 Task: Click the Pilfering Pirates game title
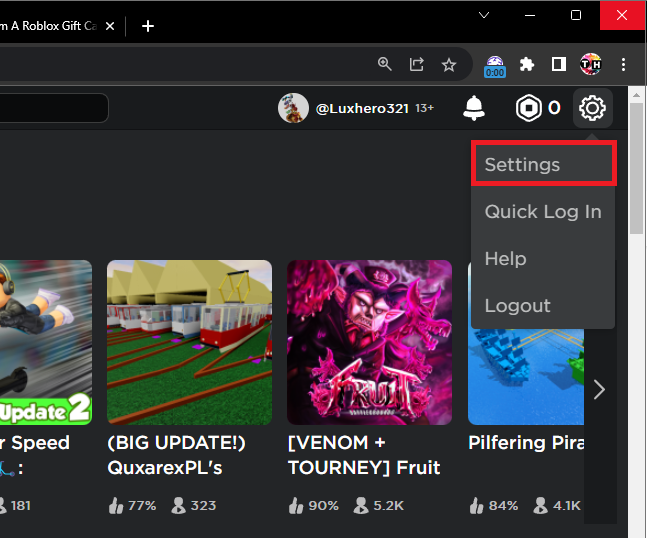526,443
